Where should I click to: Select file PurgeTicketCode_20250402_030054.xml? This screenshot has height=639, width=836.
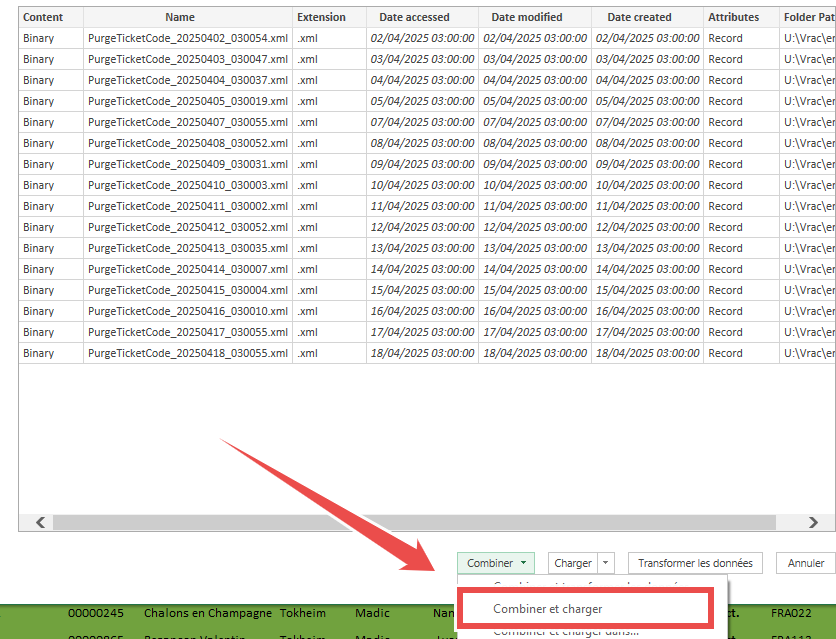[x=187, y=38]
